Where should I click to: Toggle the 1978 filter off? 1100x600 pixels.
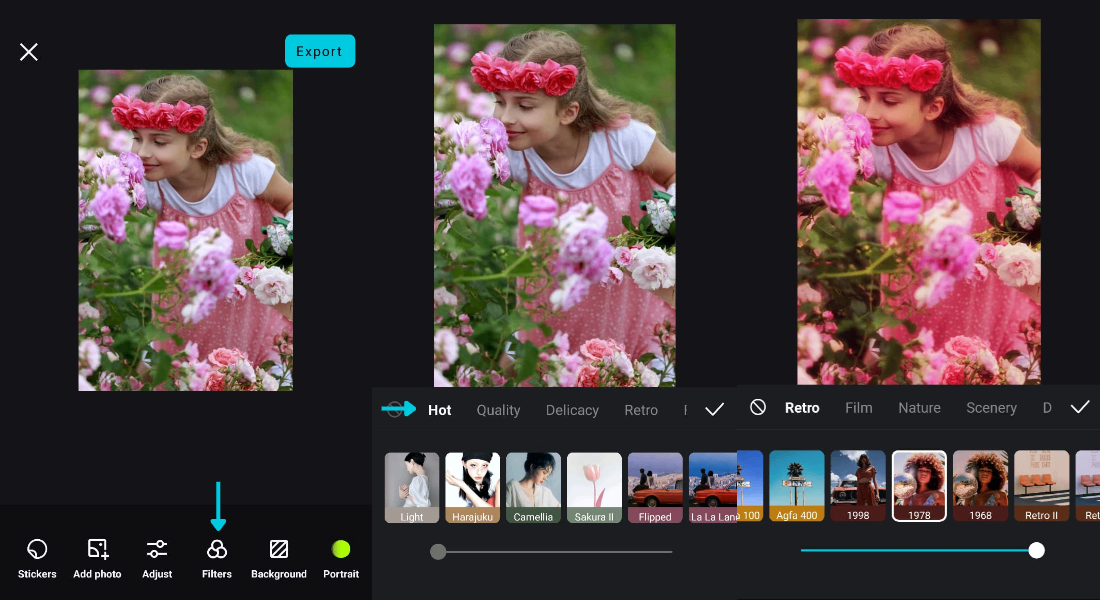[919, 485]
